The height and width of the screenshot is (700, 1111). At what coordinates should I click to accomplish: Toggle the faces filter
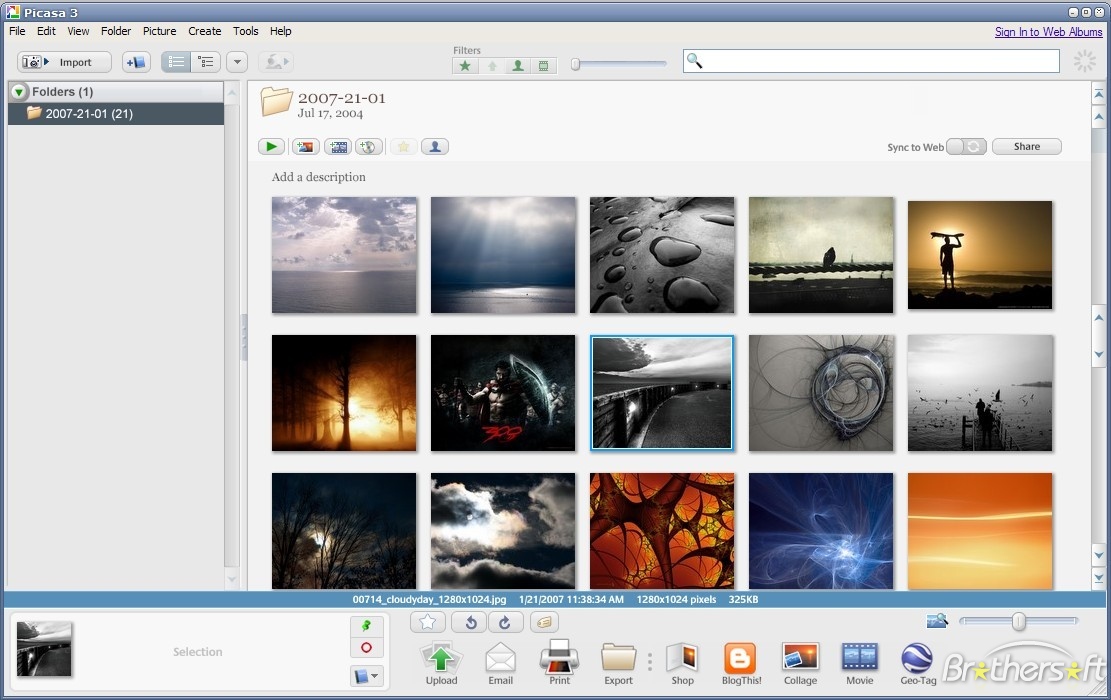tap(518, 66)
